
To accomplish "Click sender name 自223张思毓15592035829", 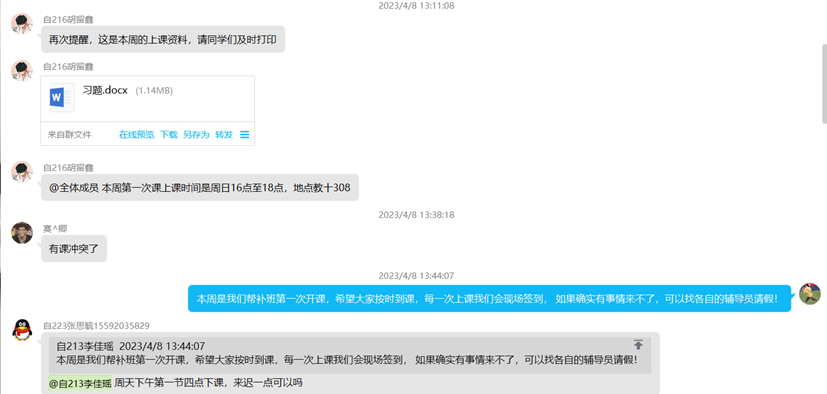I will click(x=97, y=326).
